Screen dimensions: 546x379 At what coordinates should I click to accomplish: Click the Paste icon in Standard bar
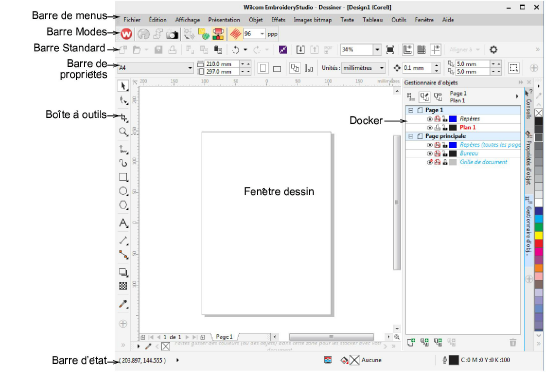218,50
